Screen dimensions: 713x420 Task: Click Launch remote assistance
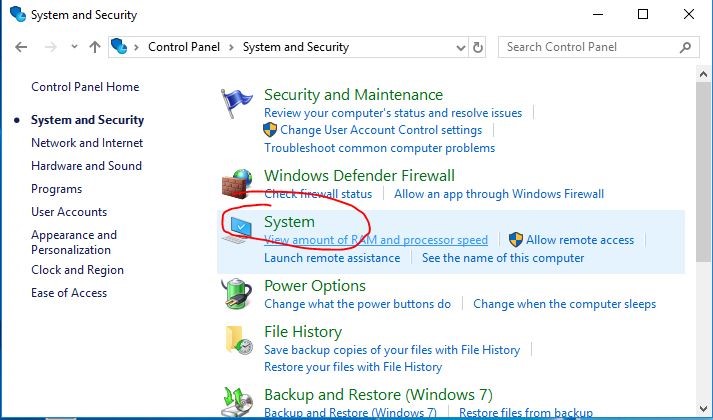pyautogui.click(x=332, y=258)
